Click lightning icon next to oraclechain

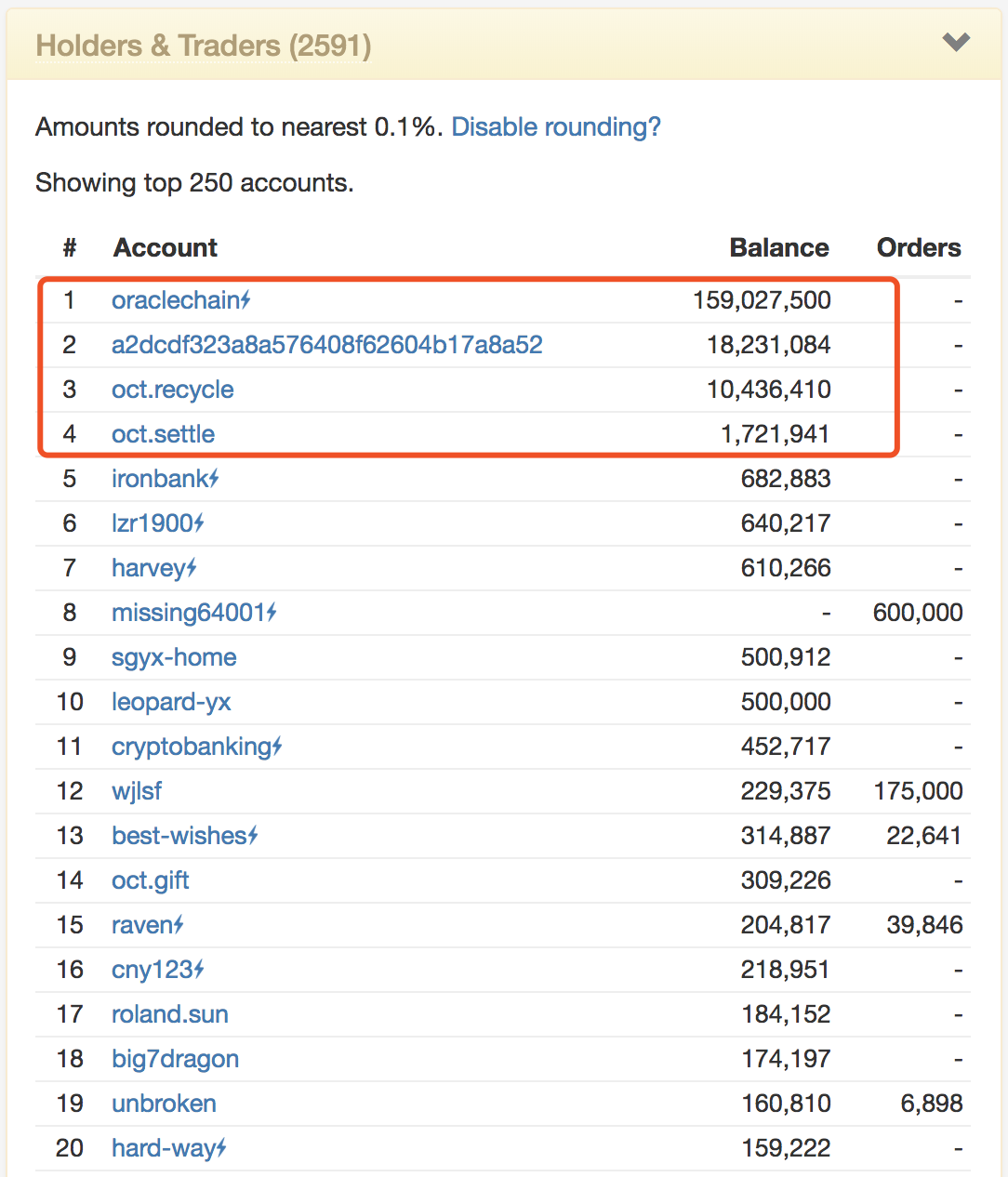coord(246,299)
